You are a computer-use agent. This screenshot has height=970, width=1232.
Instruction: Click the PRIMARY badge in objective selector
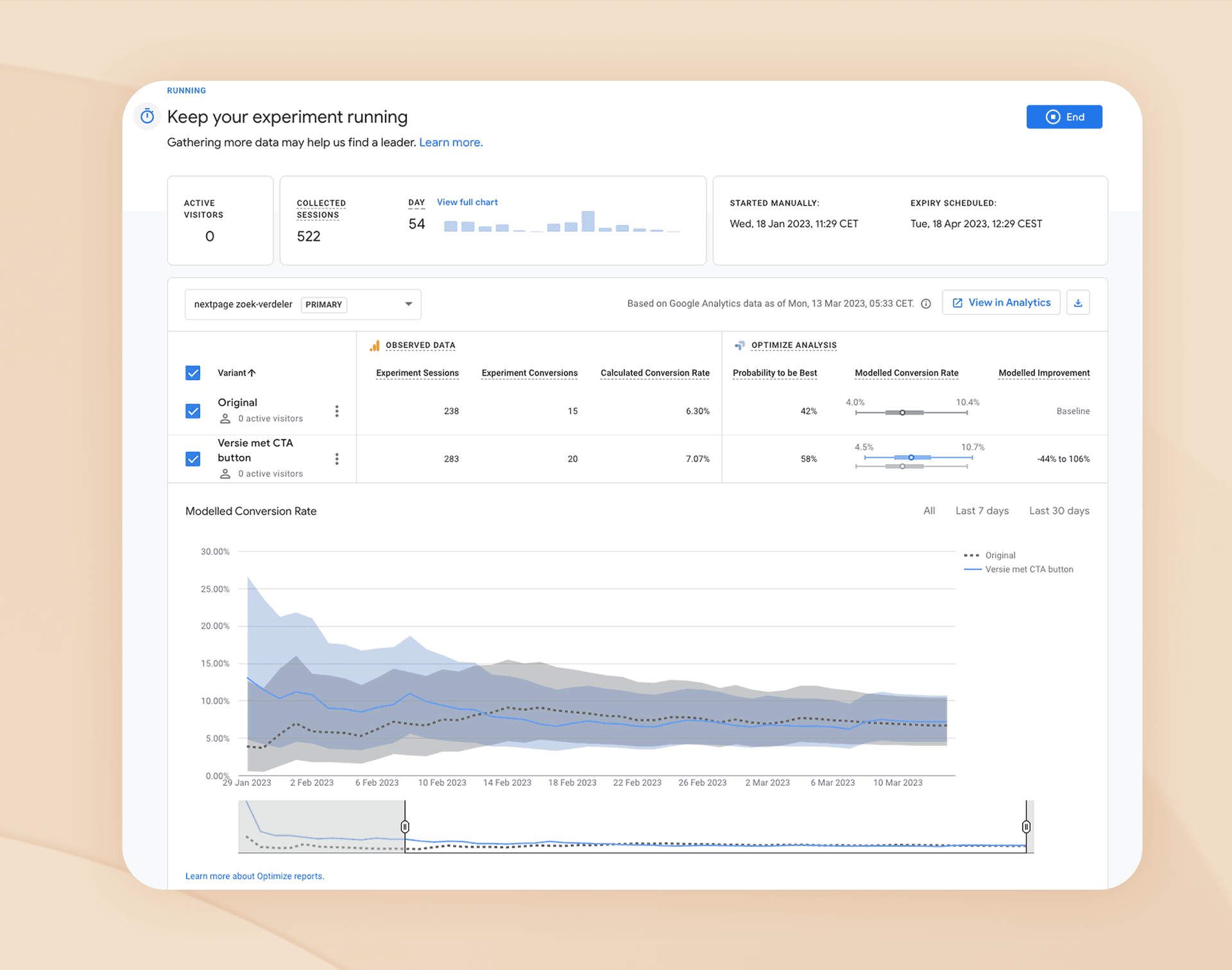(323, 304)
